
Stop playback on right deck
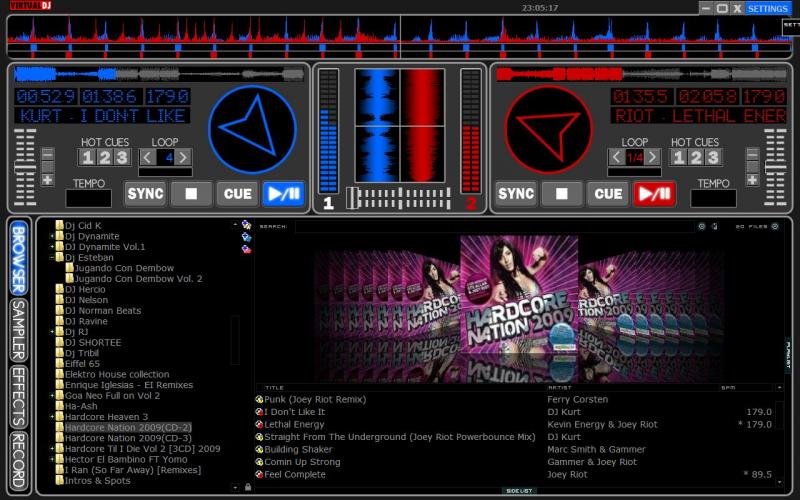pos(562,193)
